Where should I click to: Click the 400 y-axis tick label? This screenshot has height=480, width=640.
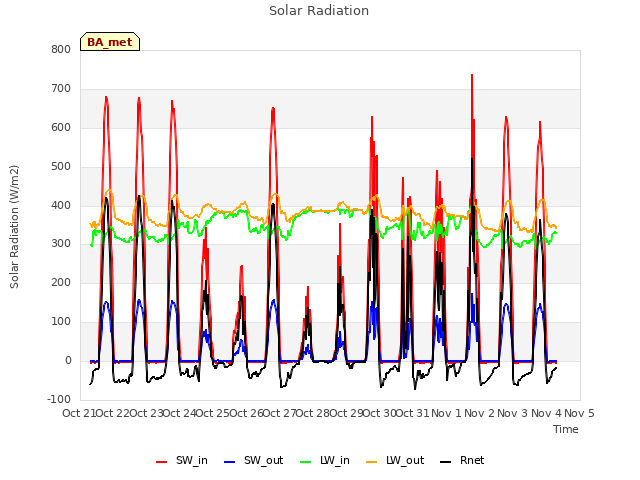click(61, 205)
